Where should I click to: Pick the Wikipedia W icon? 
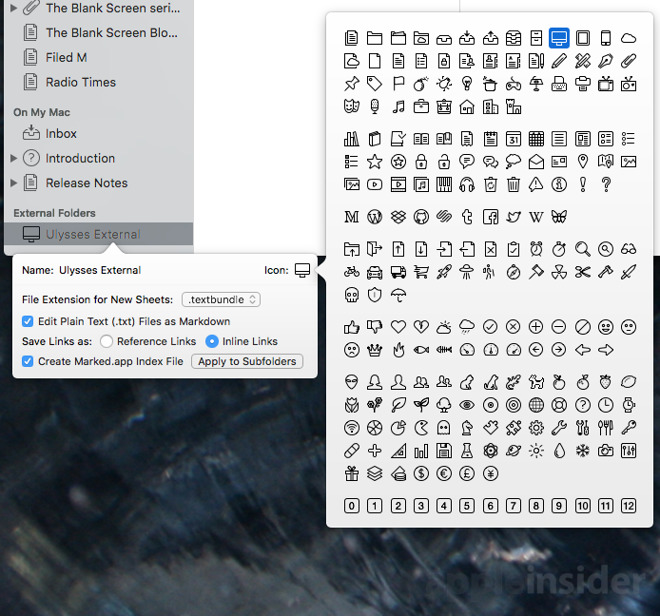pyautogui.click(x=536, y=217)
